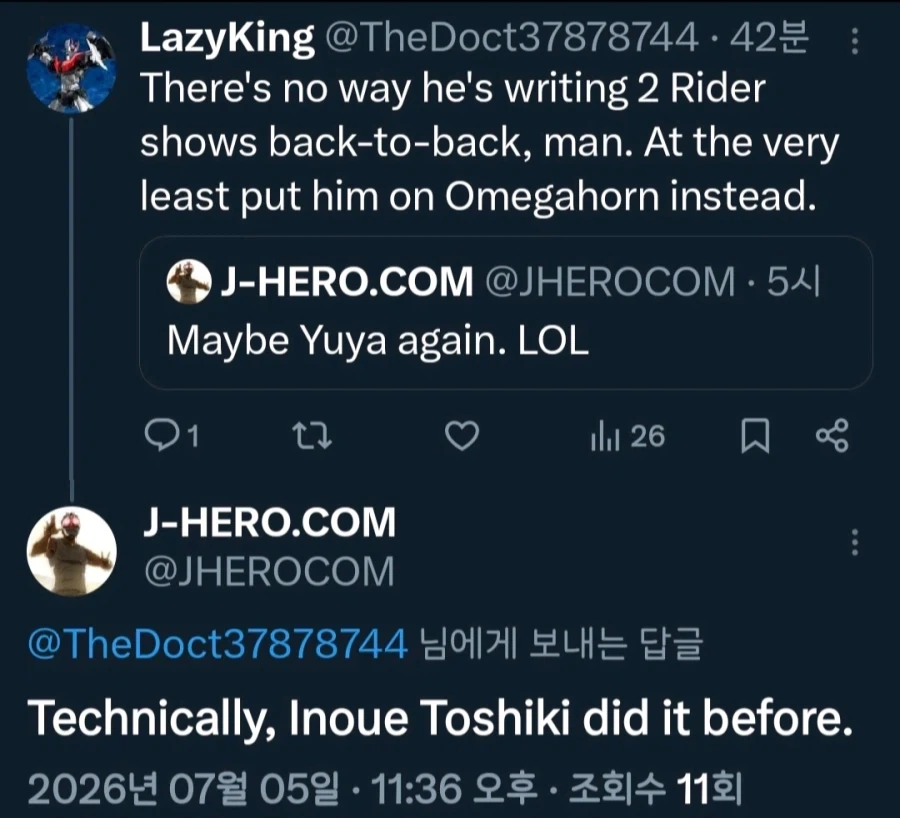Viewport: 900px width, 818px height.
Task: Open the @JHEROCOM handle under the reply name
Action: (269, 572)
